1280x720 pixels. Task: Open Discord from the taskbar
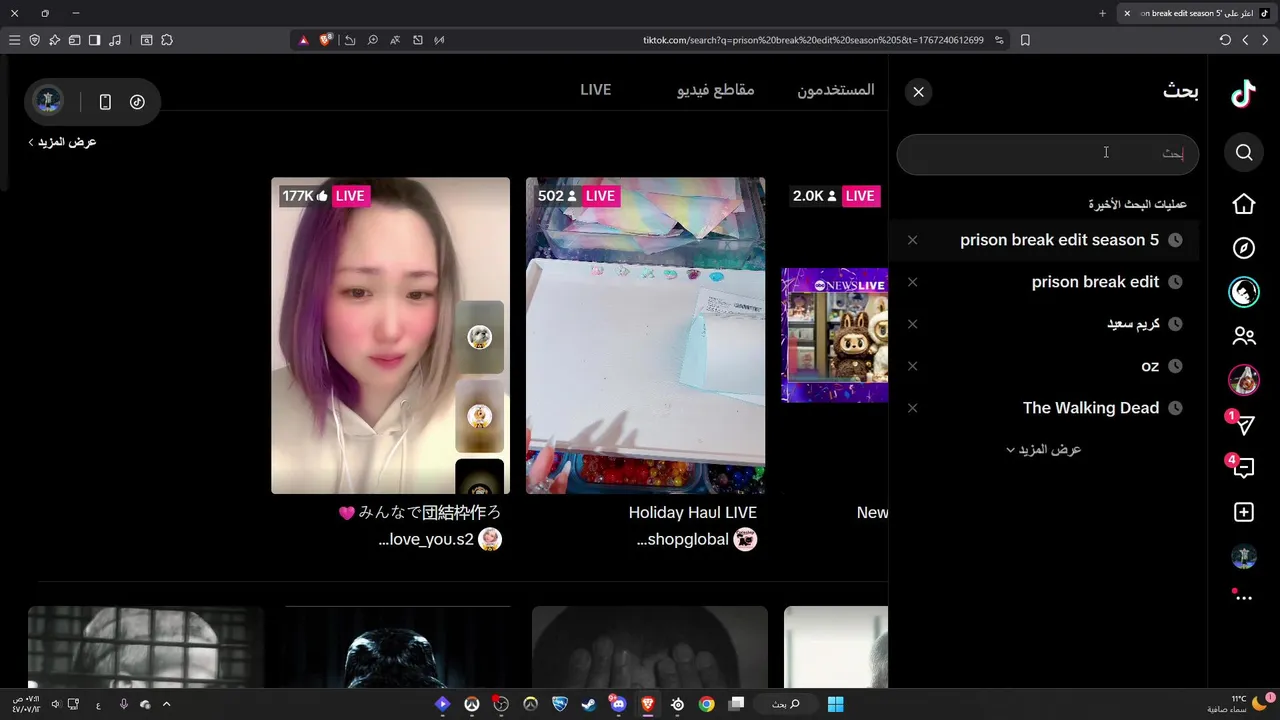618,704
